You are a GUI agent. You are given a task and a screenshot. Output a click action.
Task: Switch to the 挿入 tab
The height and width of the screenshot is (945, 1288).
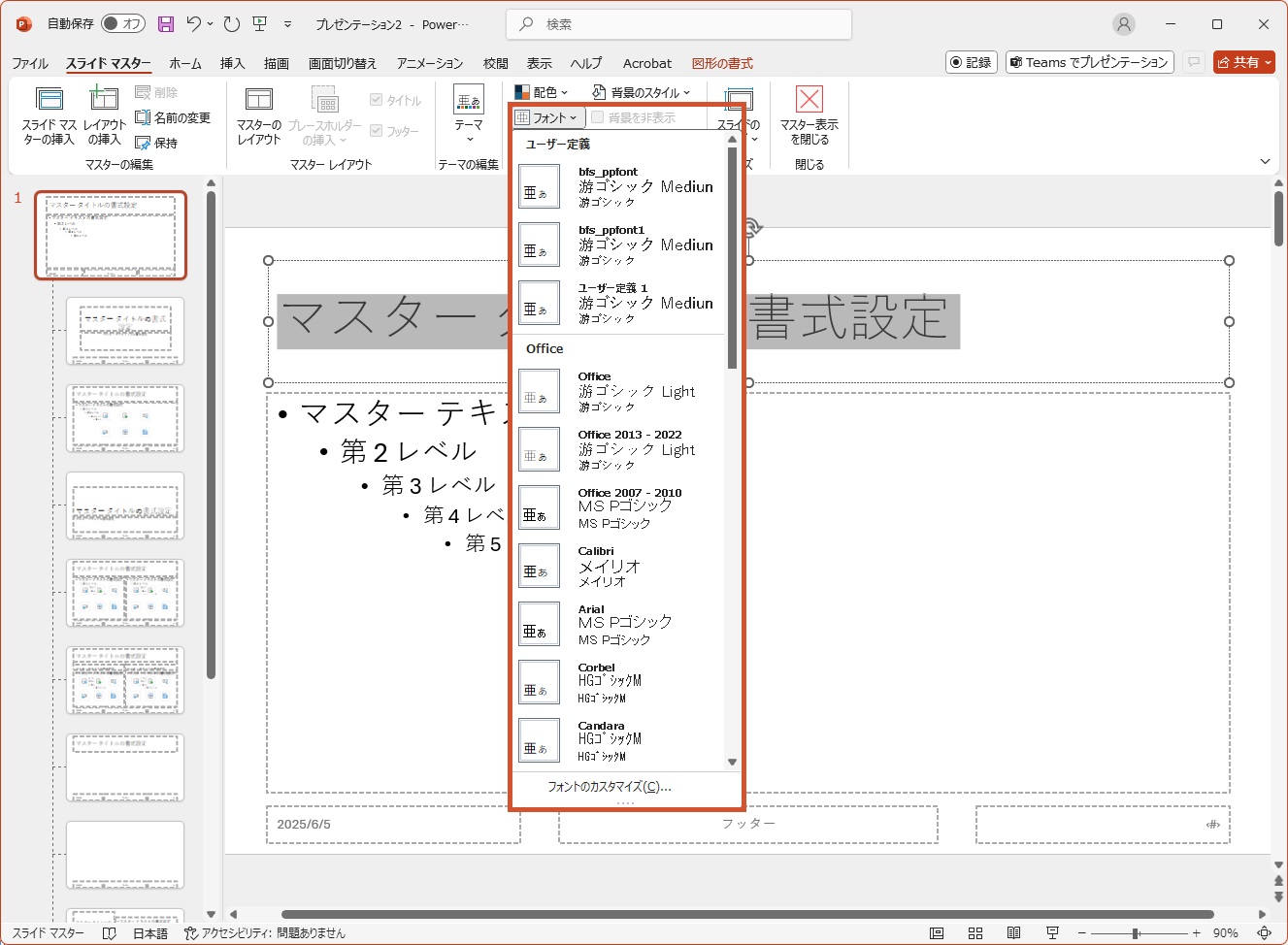(x=232, y=64)
